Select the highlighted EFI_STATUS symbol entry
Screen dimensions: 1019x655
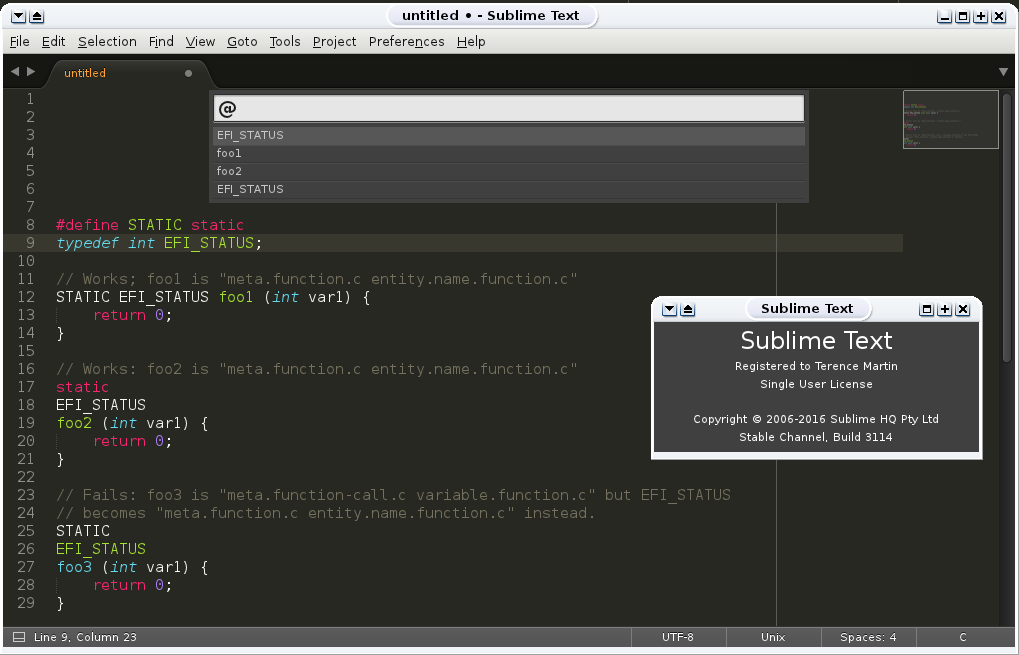[509, 135]
